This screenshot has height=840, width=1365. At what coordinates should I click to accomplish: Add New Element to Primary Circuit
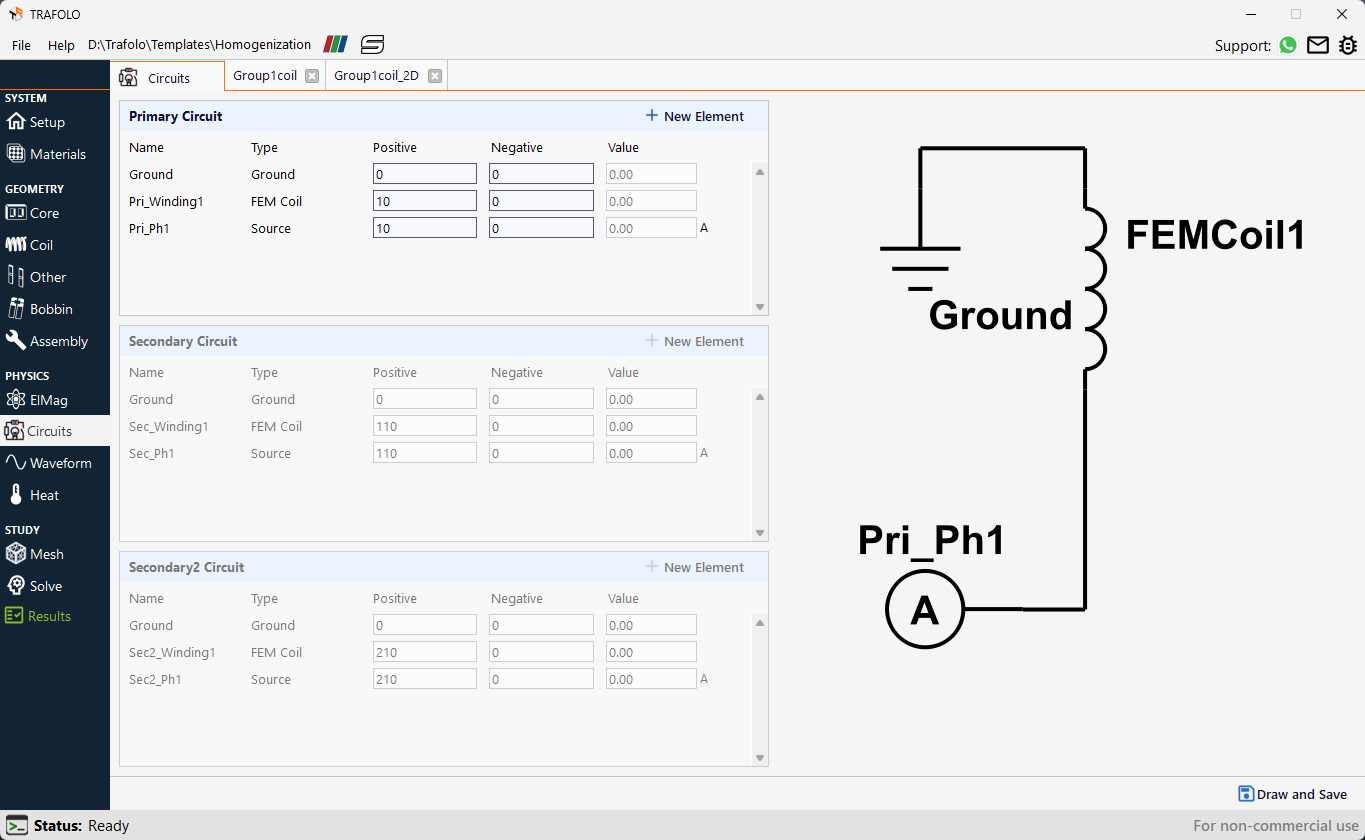click(695, 116)
